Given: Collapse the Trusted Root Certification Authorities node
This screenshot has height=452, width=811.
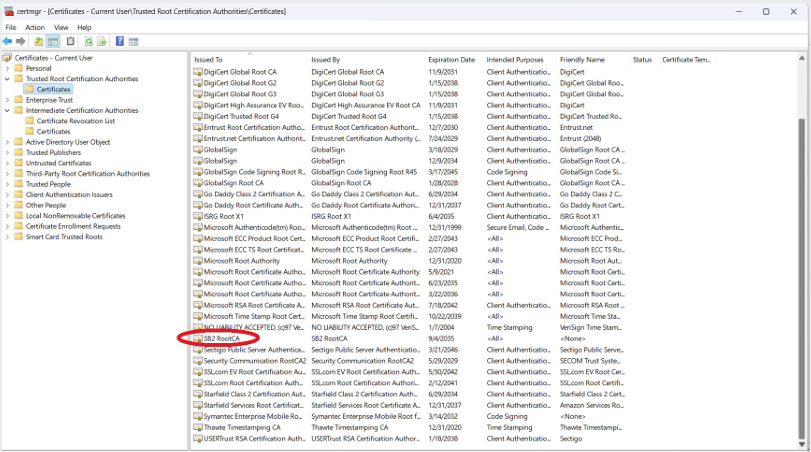Looking at the screenshot, I should point(7,79).
